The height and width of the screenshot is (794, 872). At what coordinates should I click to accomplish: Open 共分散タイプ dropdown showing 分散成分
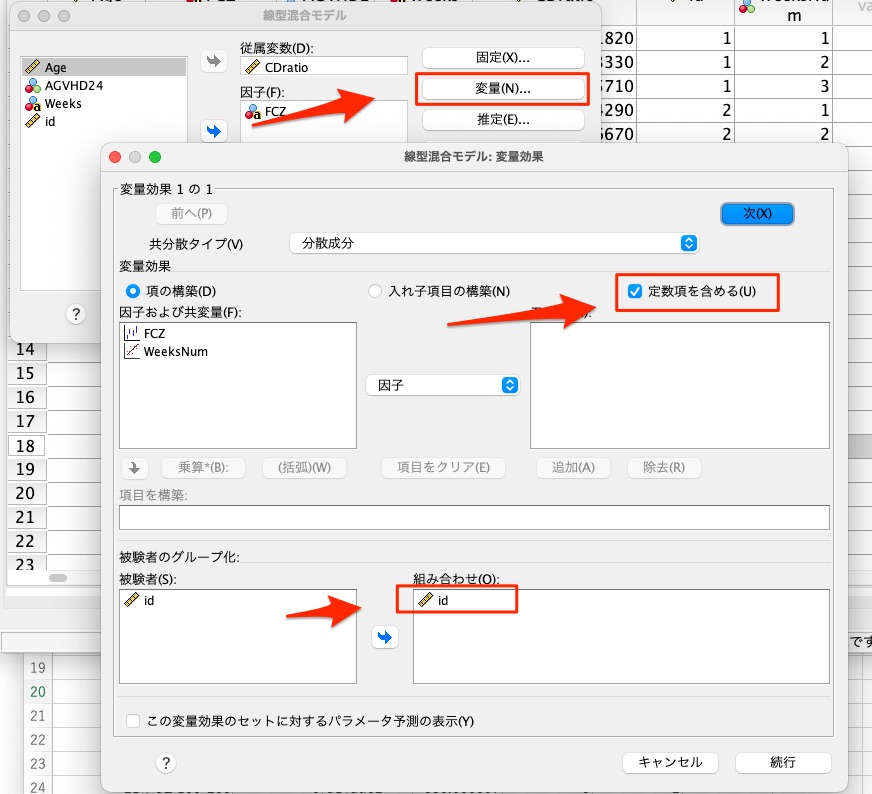point(492,243)
